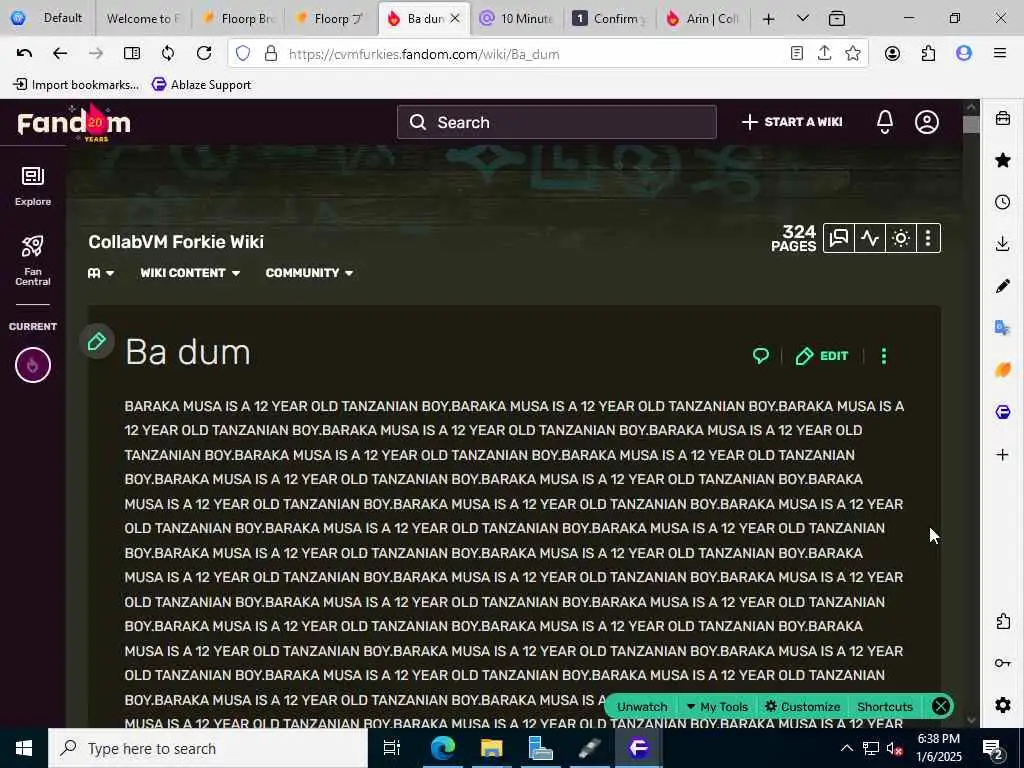Open the translate panel icon
1024x768 pixels.
coord(1002,327)
